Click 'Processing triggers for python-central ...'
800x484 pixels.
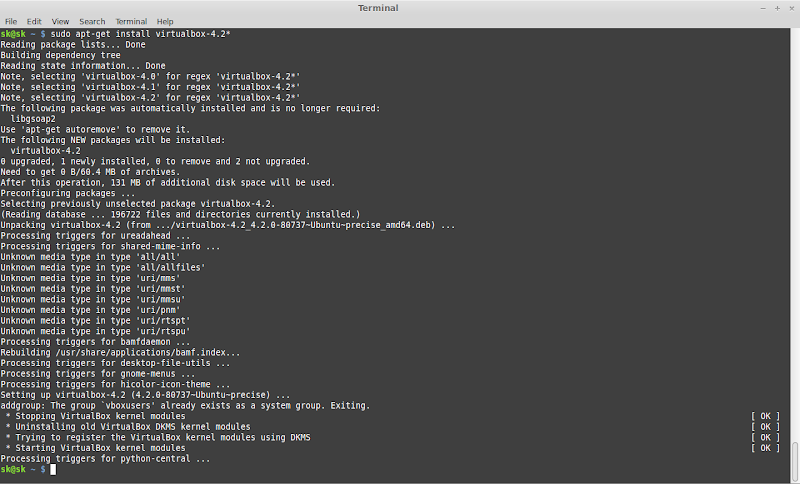(106, 459)
